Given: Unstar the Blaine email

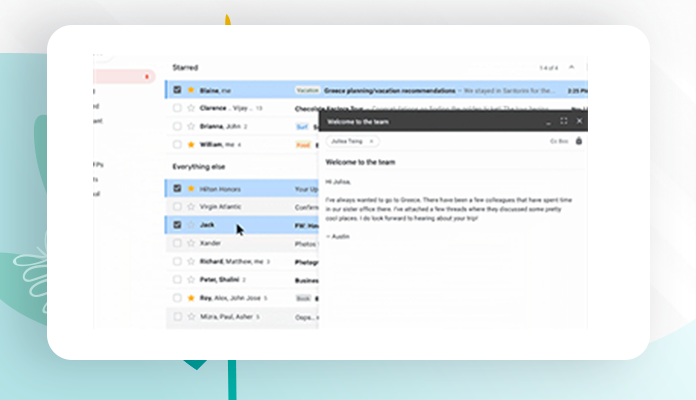Looking at the screenshot, I should [191, 89].
